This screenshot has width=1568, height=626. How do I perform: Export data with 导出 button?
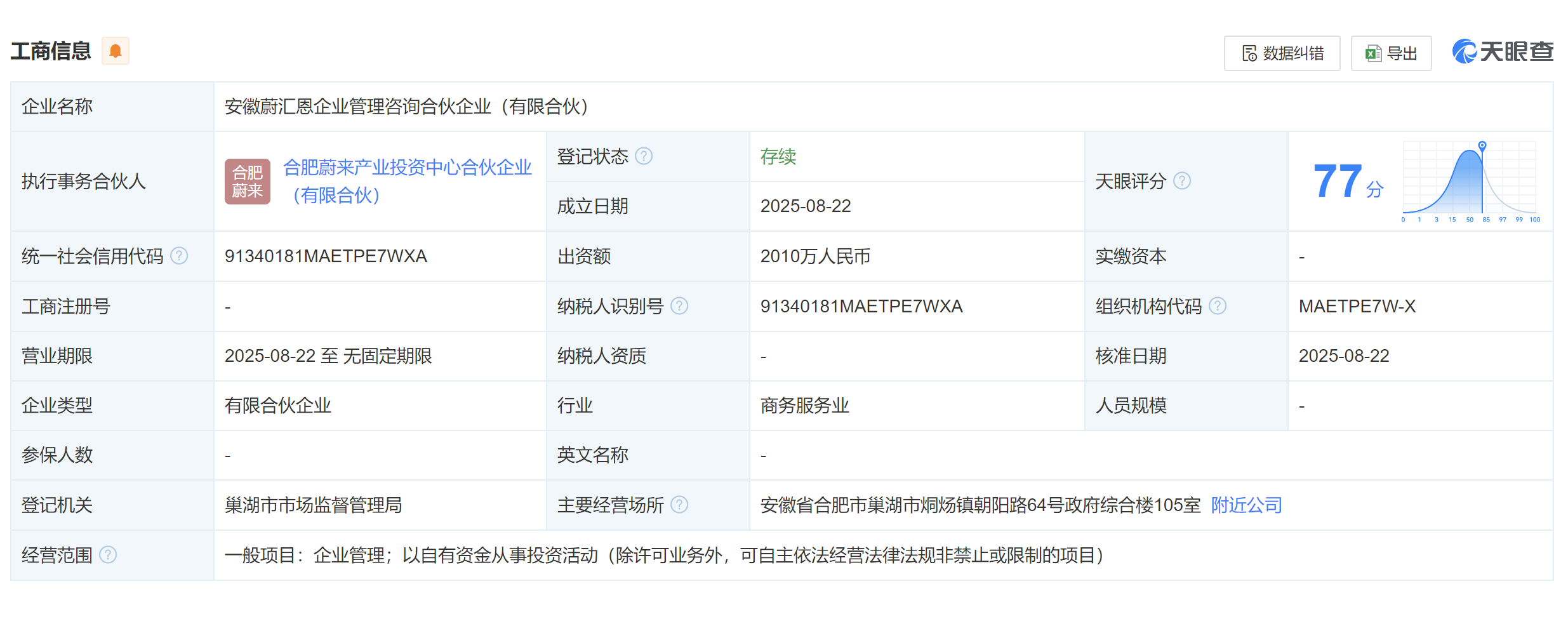point(1391,53)
